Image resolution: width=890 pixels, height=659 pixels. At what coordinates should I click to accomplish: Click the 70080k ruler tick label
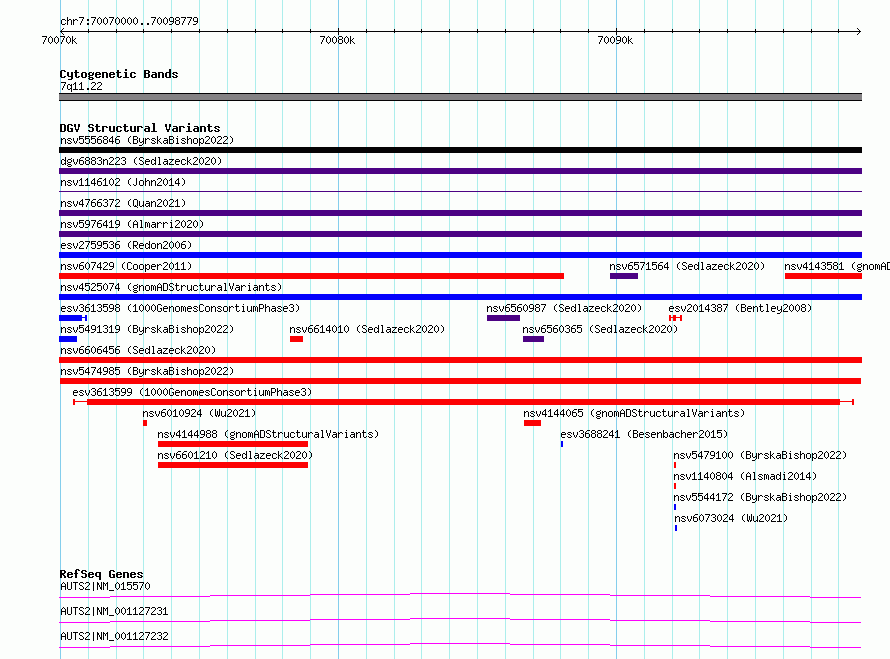coord(337,40)
